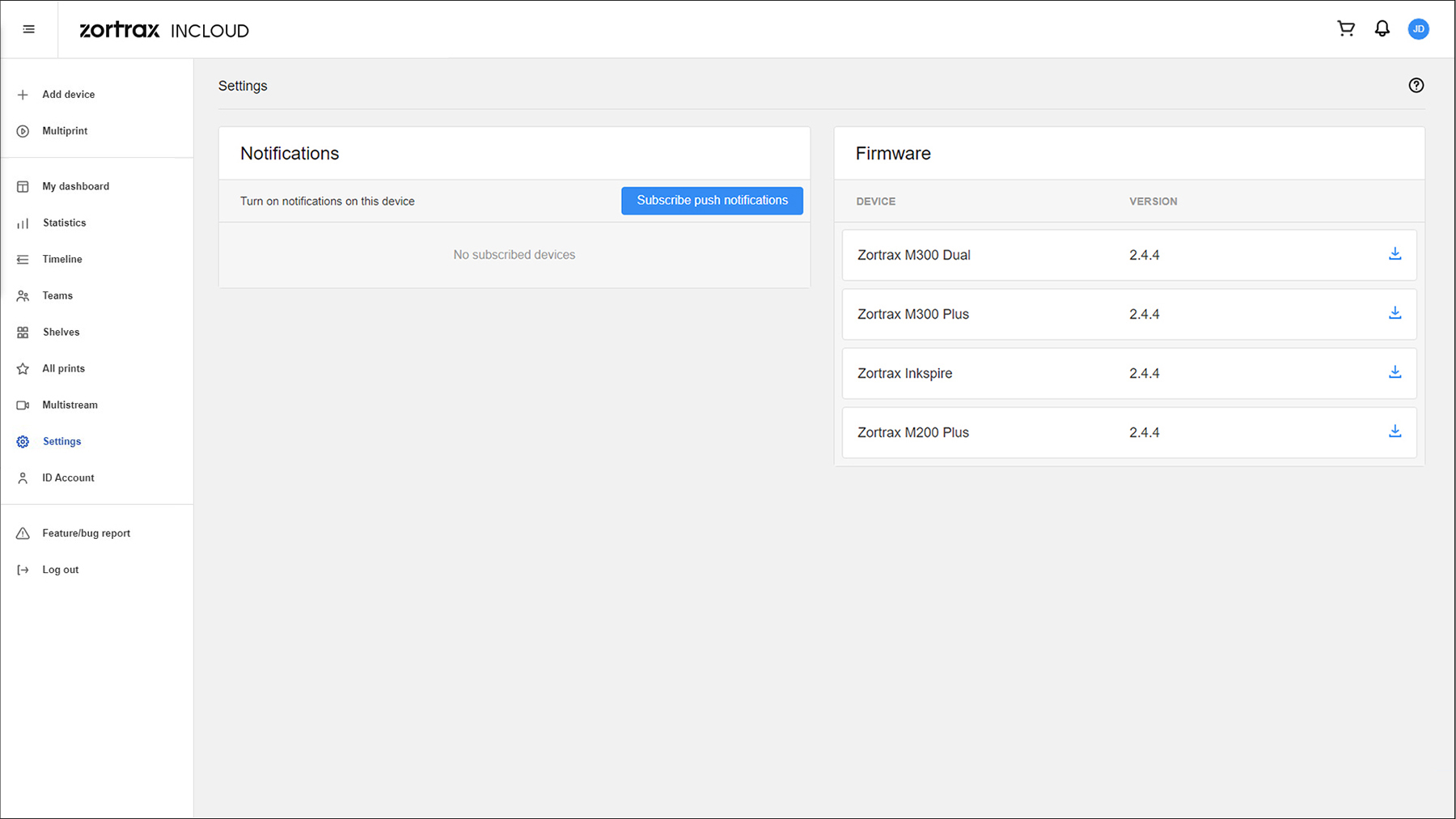Download Zortrax M300 Dual firmware
This screenshot has width=1456, height=819.
(1395, 254)
